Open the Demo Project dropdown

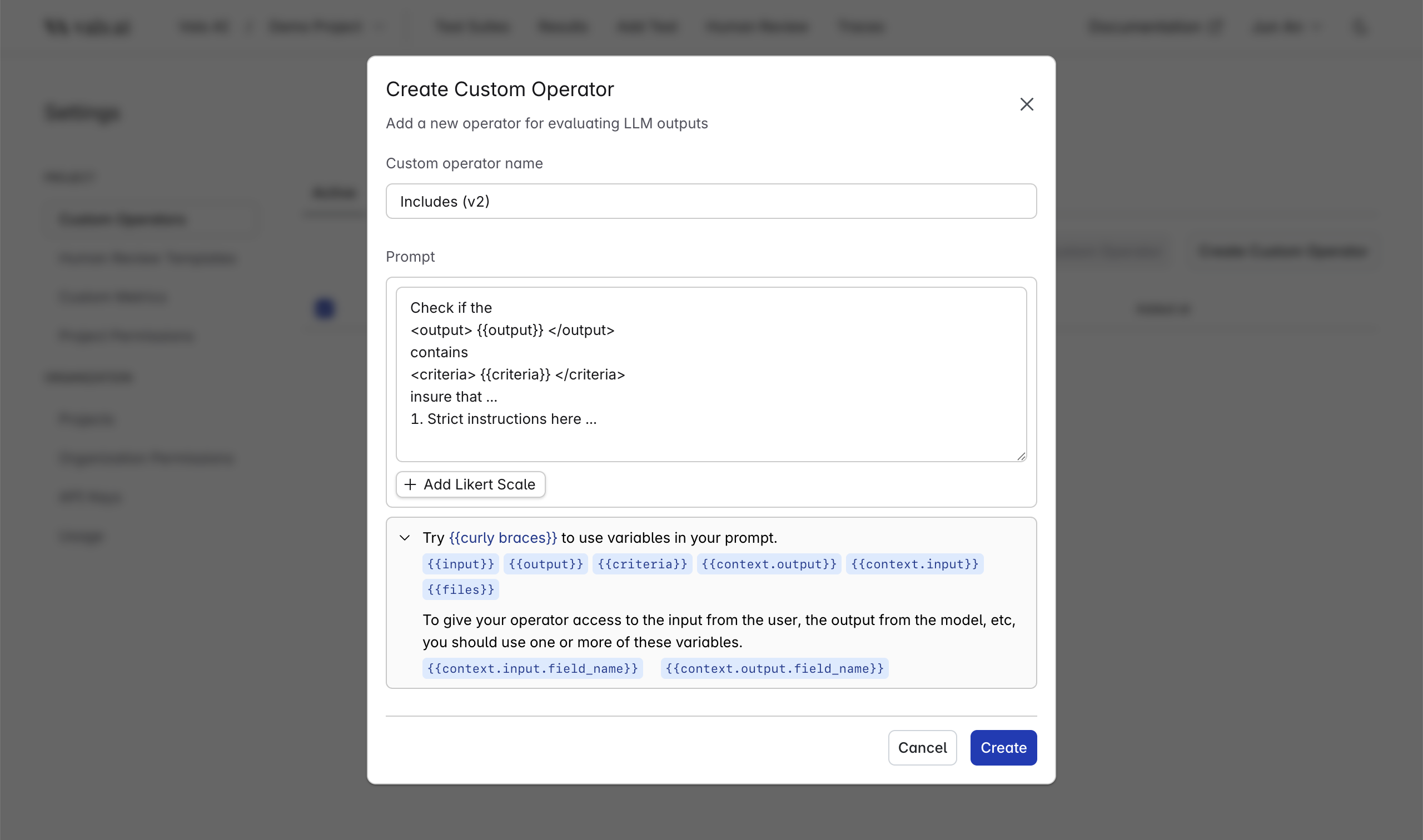326,27
